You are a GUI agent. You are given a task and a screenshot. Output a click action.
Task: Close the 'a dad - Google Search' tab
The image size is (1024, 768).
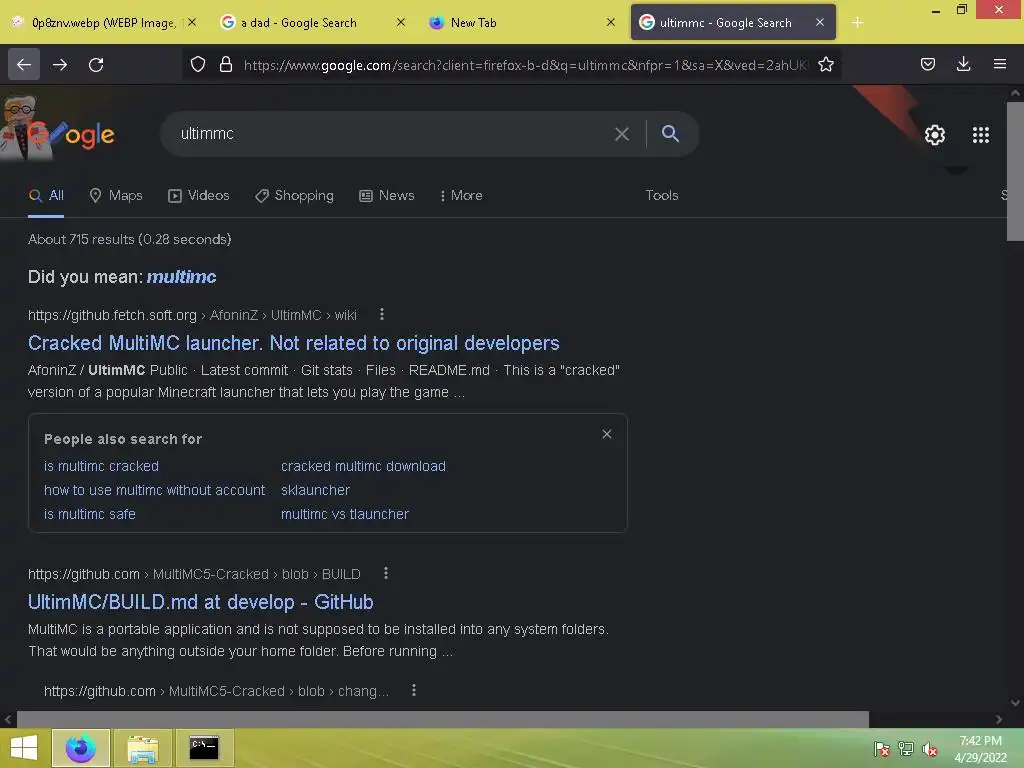[401, 22]
